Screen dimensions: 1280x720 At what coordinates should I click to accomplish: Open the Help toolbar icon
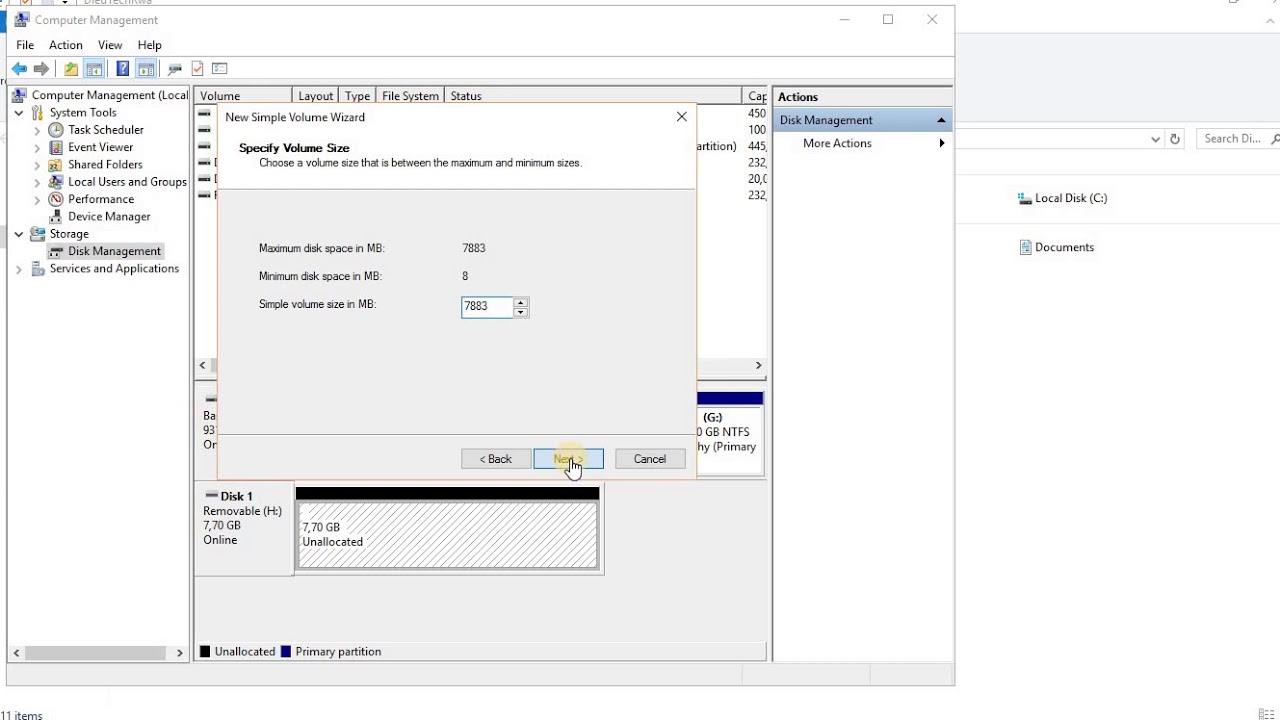pos(122,69)
